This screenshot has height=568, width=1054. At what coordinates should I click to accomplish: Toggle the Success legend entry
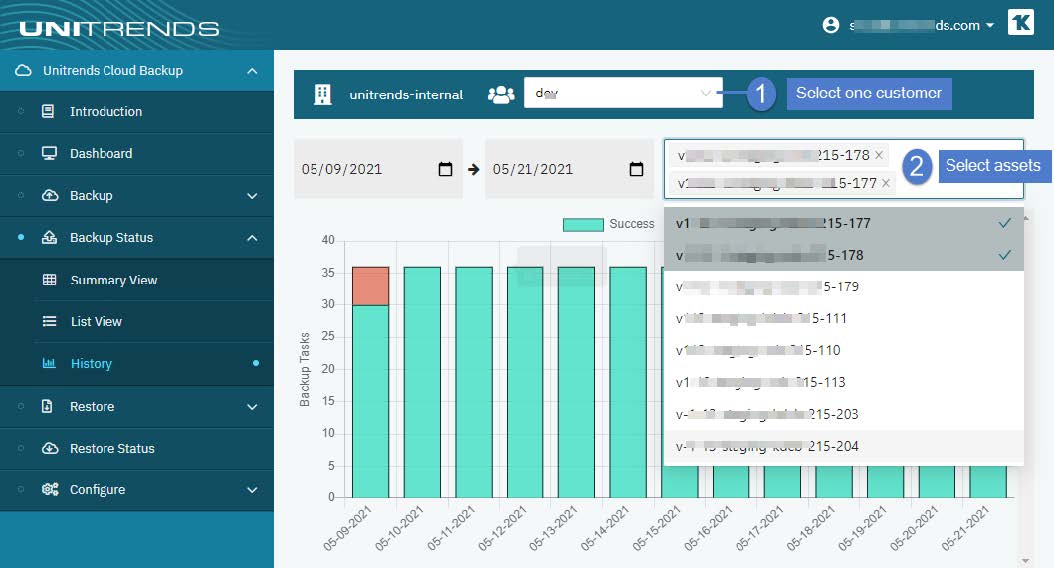tap(608, 224)
